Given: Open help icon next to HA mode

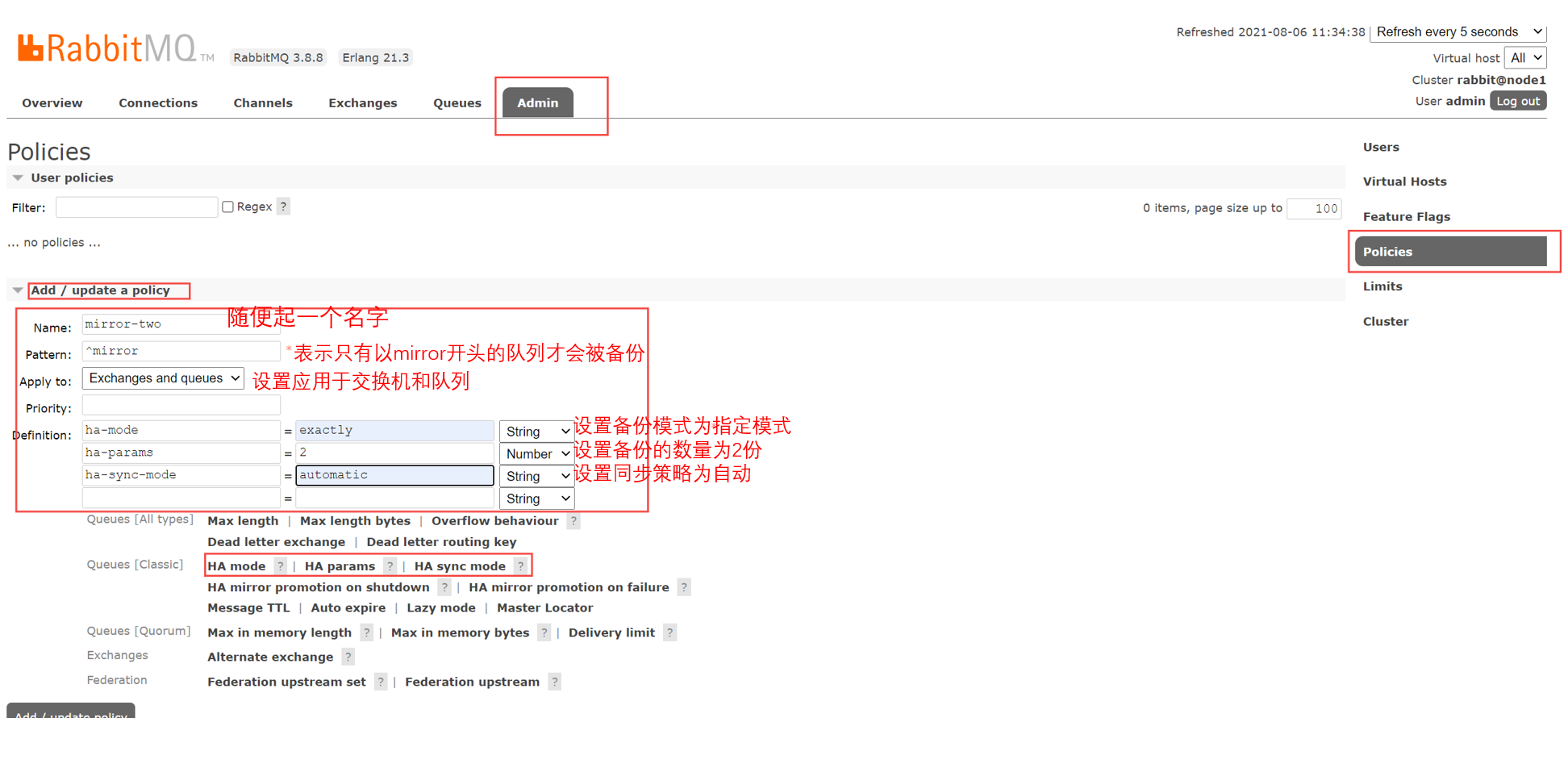Looking at the screenshot, I should coord(280,566).
